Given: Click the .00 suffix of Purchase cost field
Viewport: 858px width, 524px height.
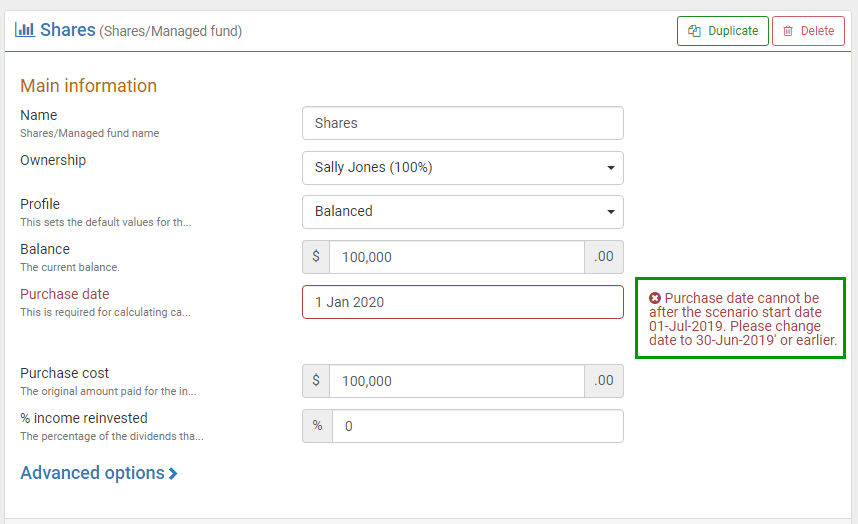Looking at the screenshot, I should point(604,381).
